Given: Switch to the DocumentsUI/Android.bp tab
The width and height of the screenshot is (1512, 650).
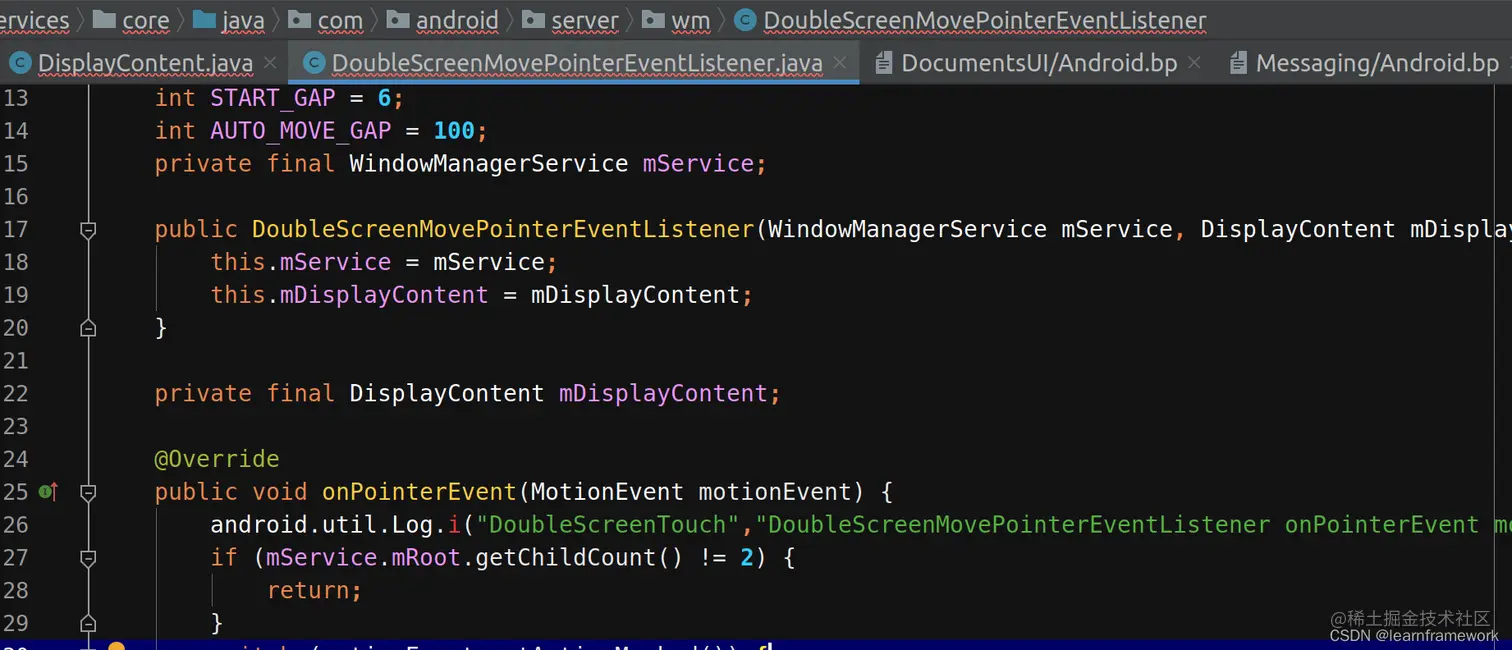Looking at the screenshot, I should click(1039, 63).
